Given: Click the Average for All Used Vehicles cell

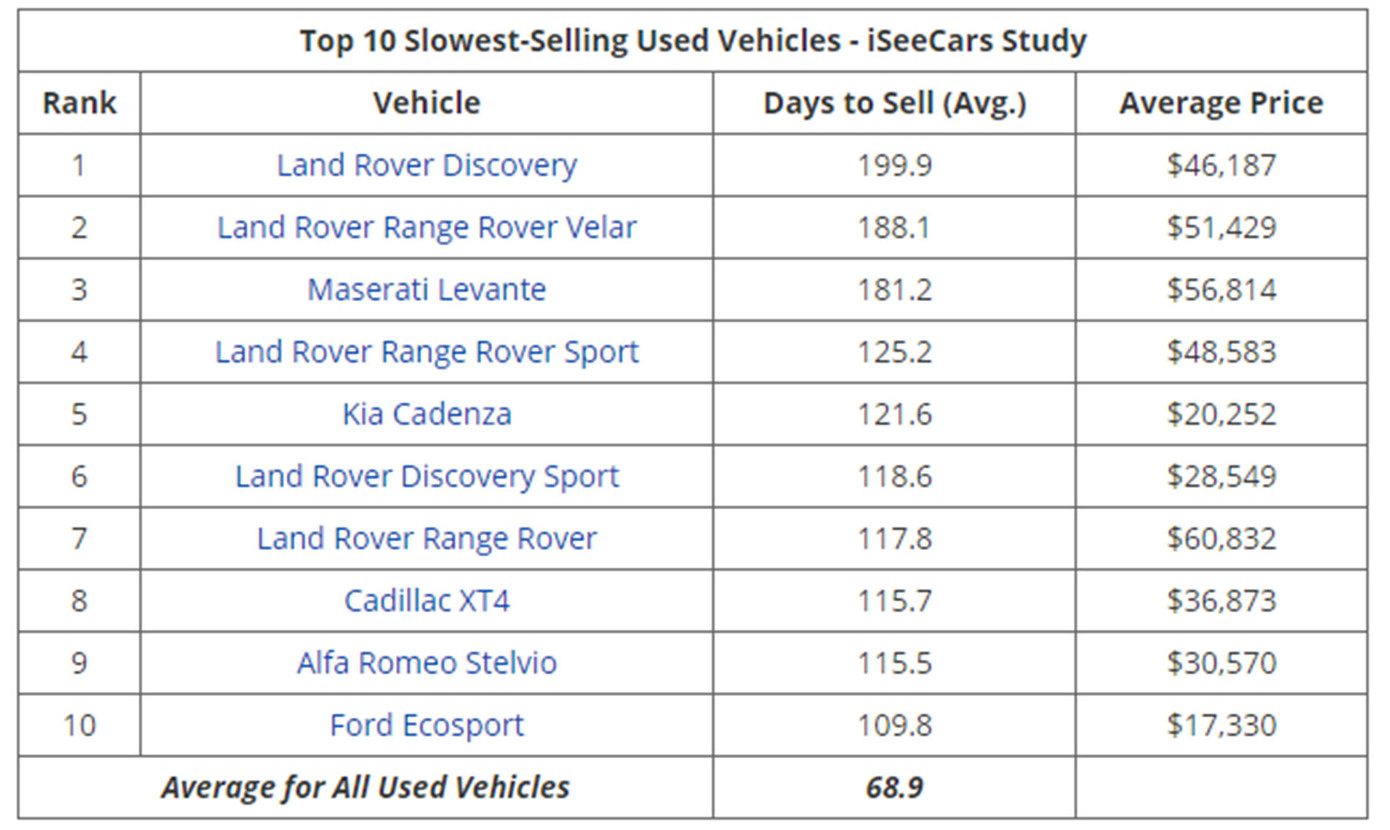Looking at the screenshot, I should (365, 787).
